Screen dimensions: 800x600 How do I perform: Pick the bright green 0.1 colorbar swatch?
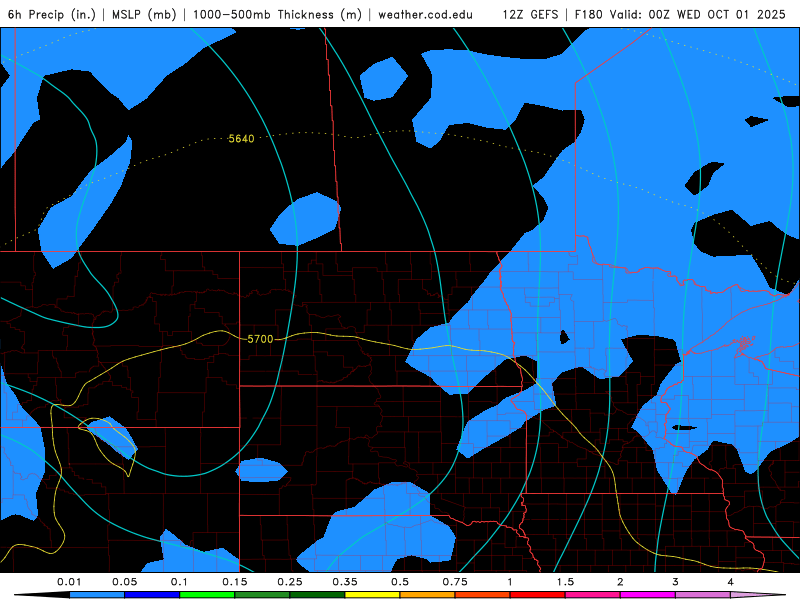pos(207,595)
